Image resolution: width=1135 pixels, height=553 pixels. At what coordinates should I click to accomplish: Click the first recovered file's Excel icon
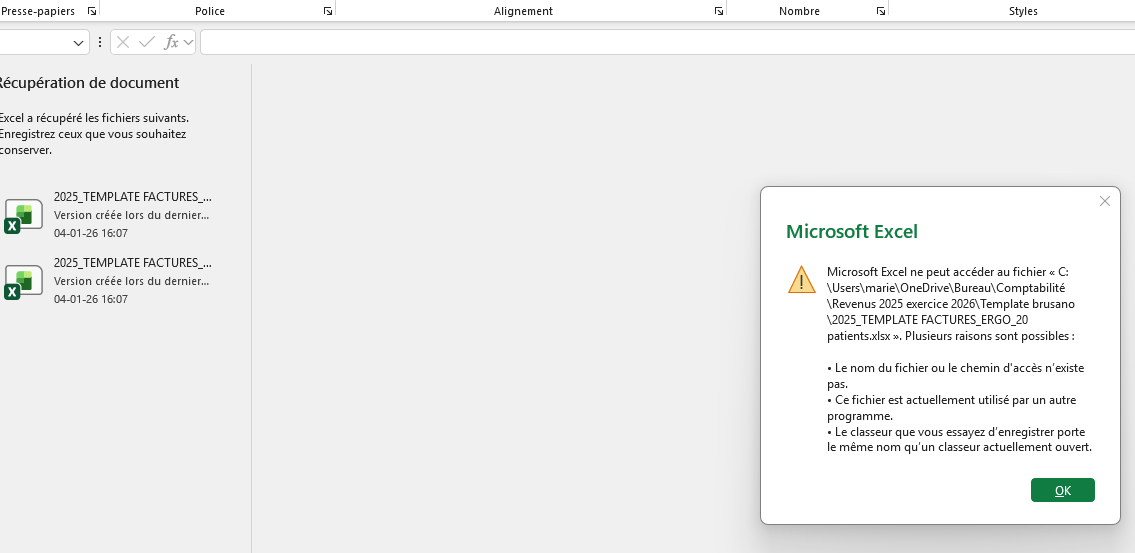[24, 216]
